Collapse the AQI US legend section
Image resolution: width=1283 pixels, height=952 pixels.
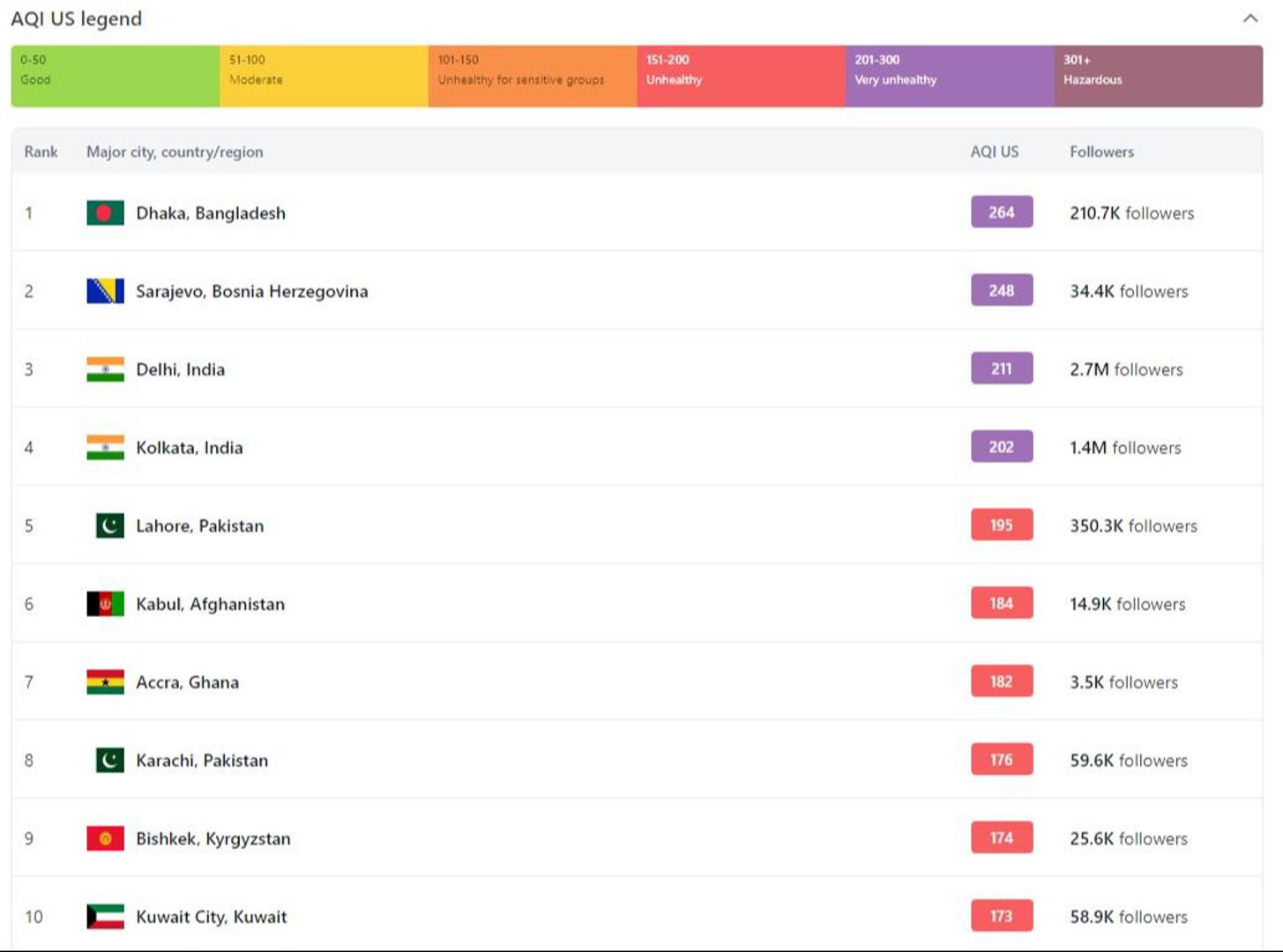(x=1249, y=19)
